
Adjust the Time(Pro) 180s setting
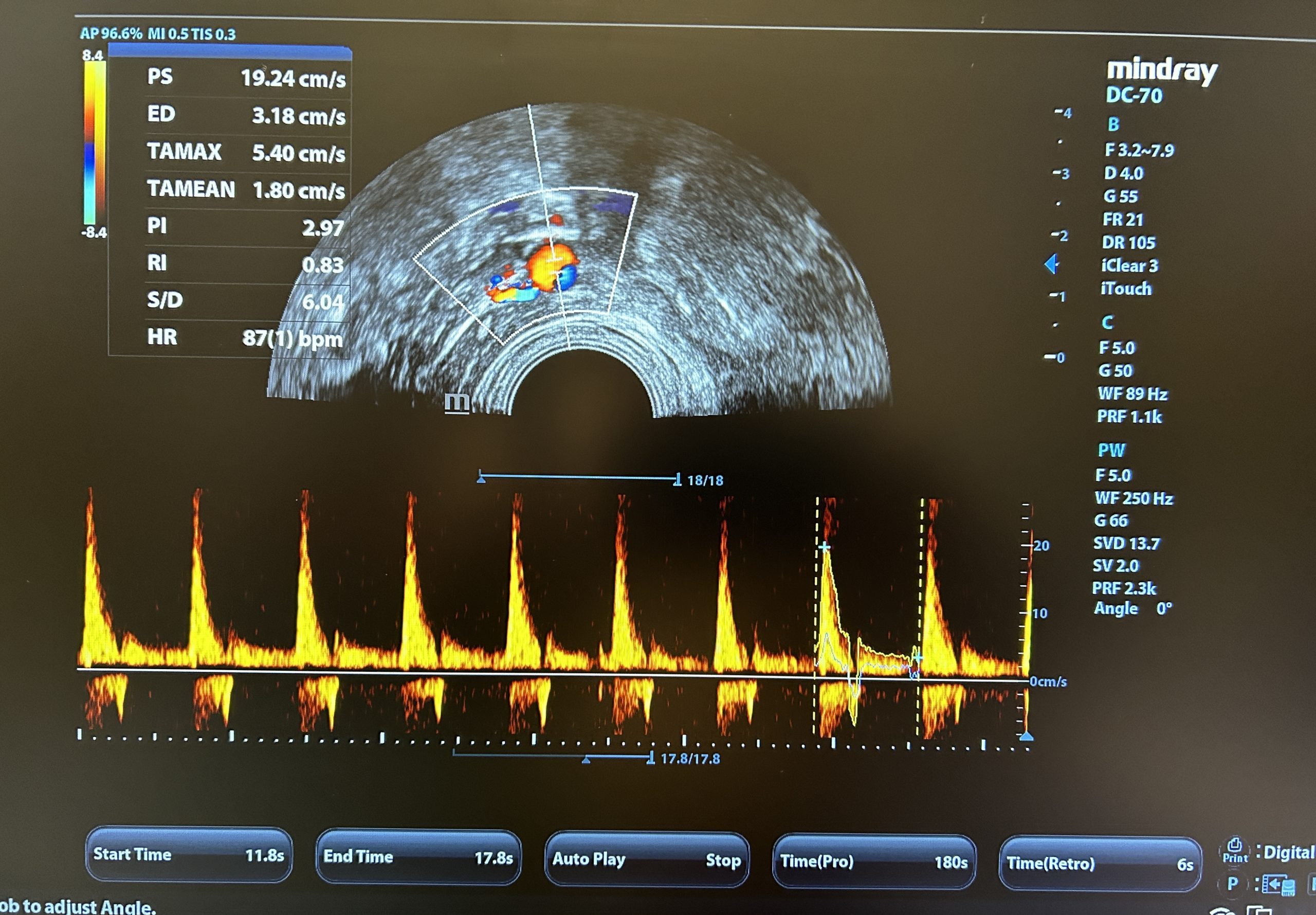874,862
